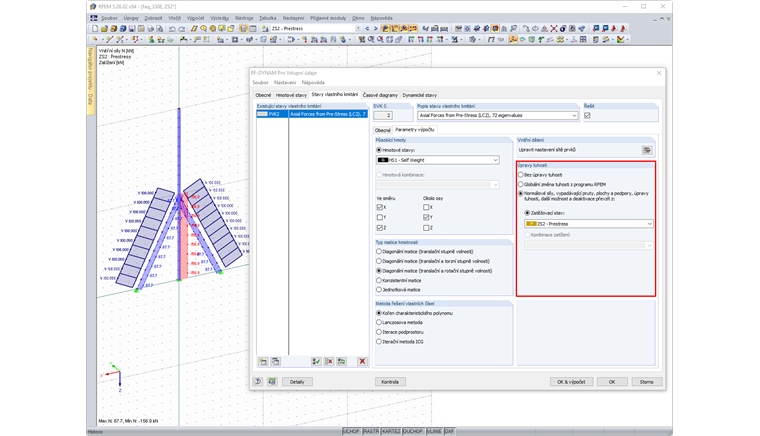
Task: Click the Storno button
Action: click(x=647, y=382)
